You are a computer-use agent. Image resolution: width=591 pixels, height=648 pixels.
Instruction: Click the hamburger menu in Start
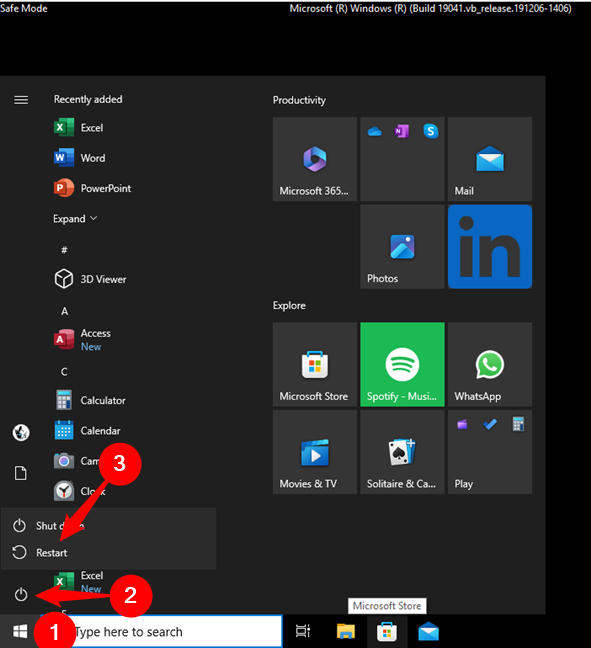point(21,100)
